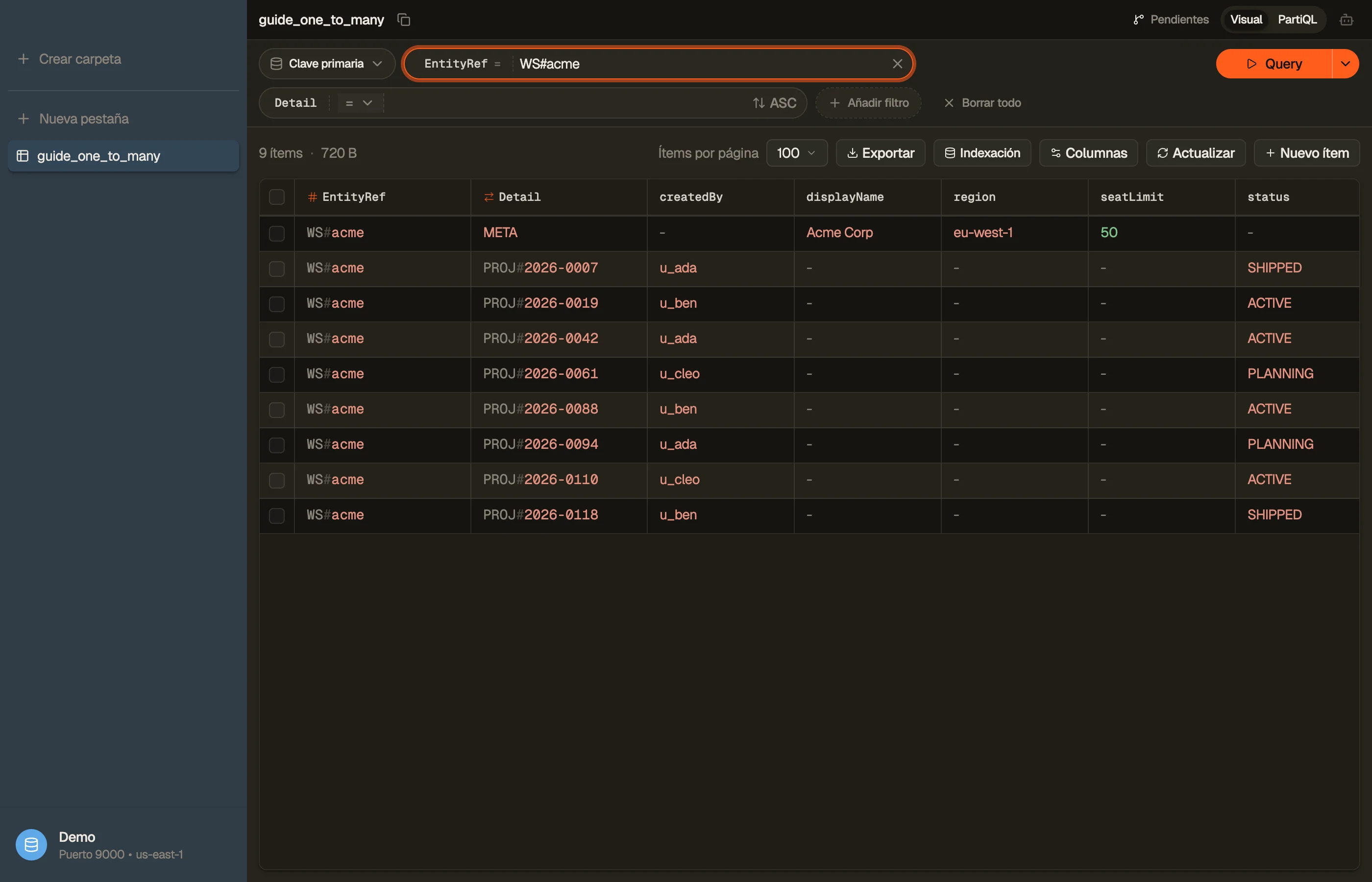The width and height of the screenshot is (1372, 882).
Task: Select the META row checkbox
Action: (276, 233)
